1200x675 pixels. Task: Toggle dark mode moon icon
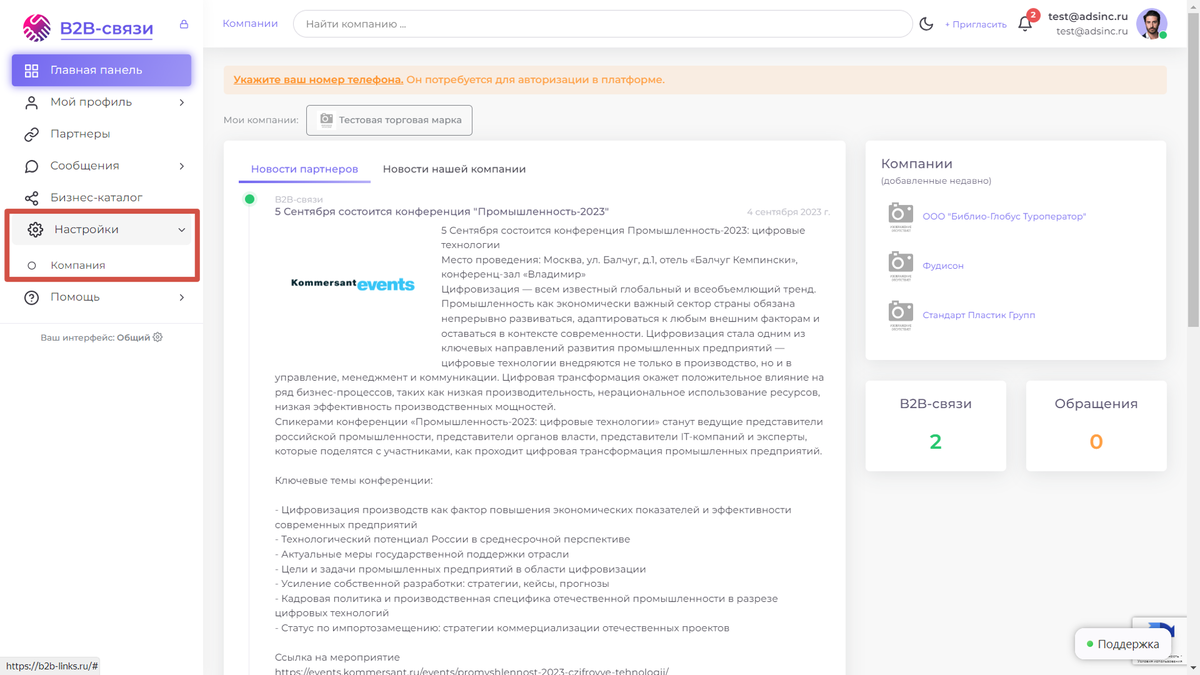point(926,24)
